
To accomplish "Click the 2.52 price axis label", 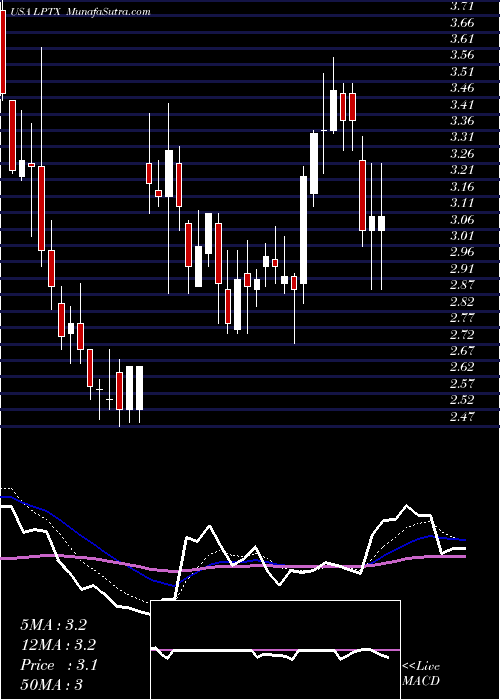I will coord(462,400).
